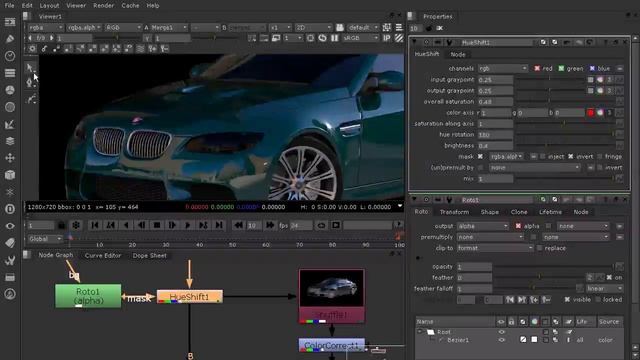The height and width of the screenshot is (360, 640).
Task: Open the Keyer nodes toolbar menu
Action: (x=10, y=124)
